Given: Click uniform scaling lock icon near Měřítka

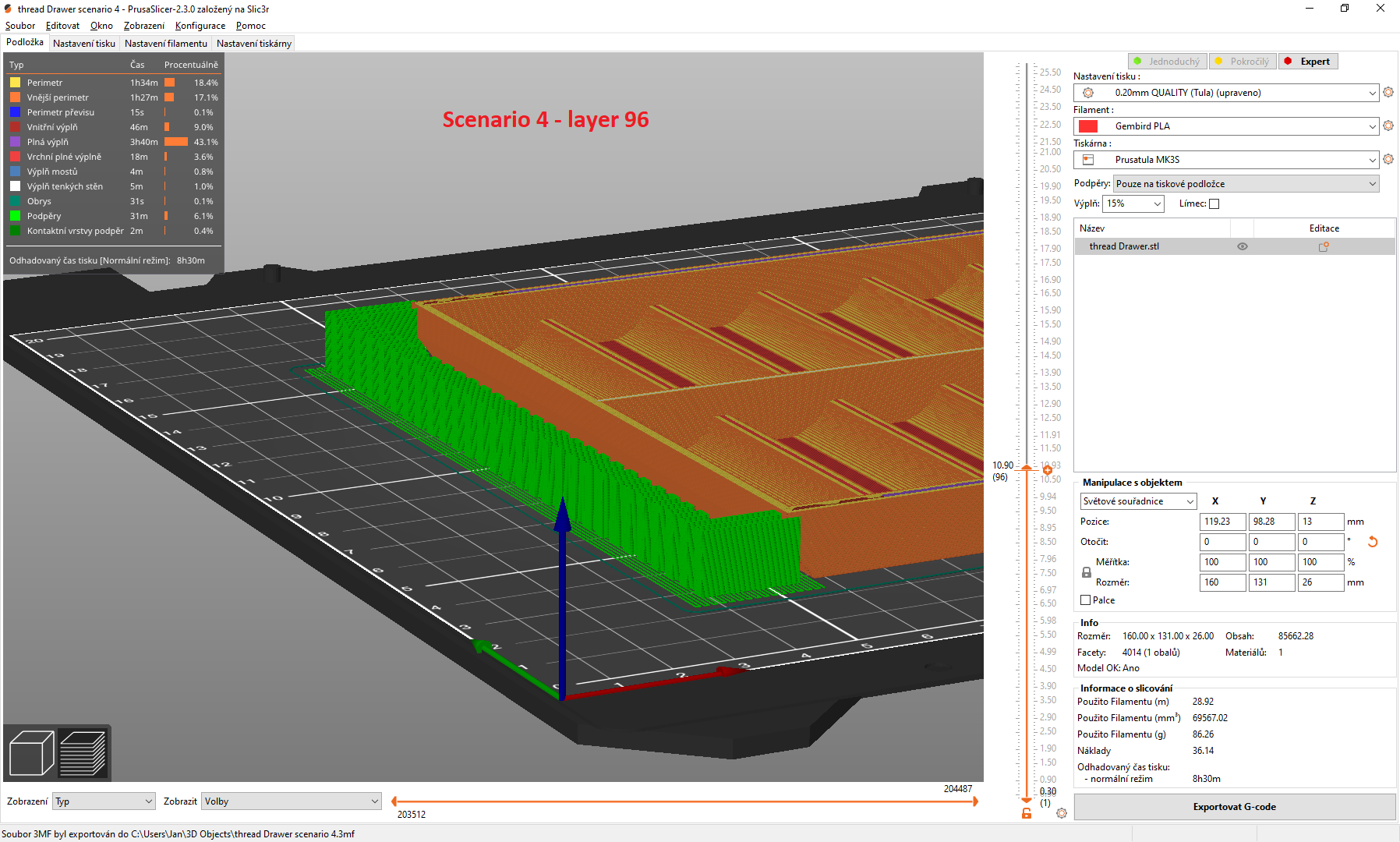Looking at the screenshot, I should (x=1086, y=571).
